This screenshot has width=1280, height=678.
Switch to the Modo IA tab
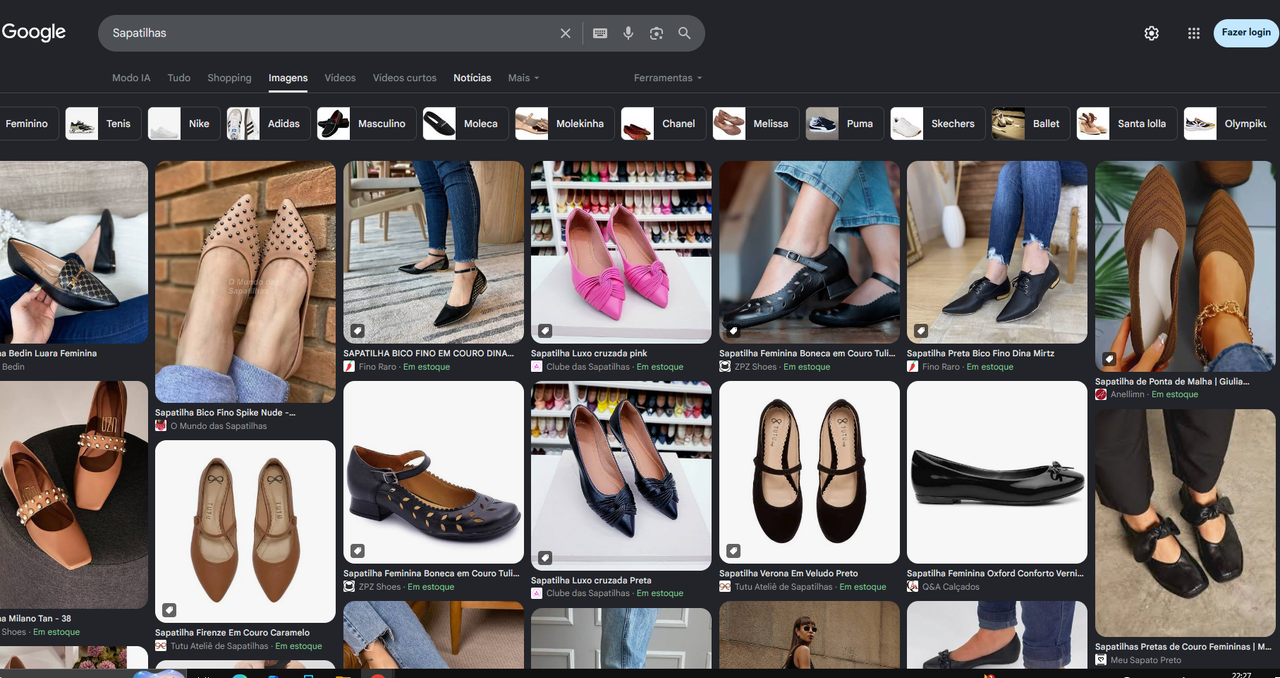tap(131, 78)
